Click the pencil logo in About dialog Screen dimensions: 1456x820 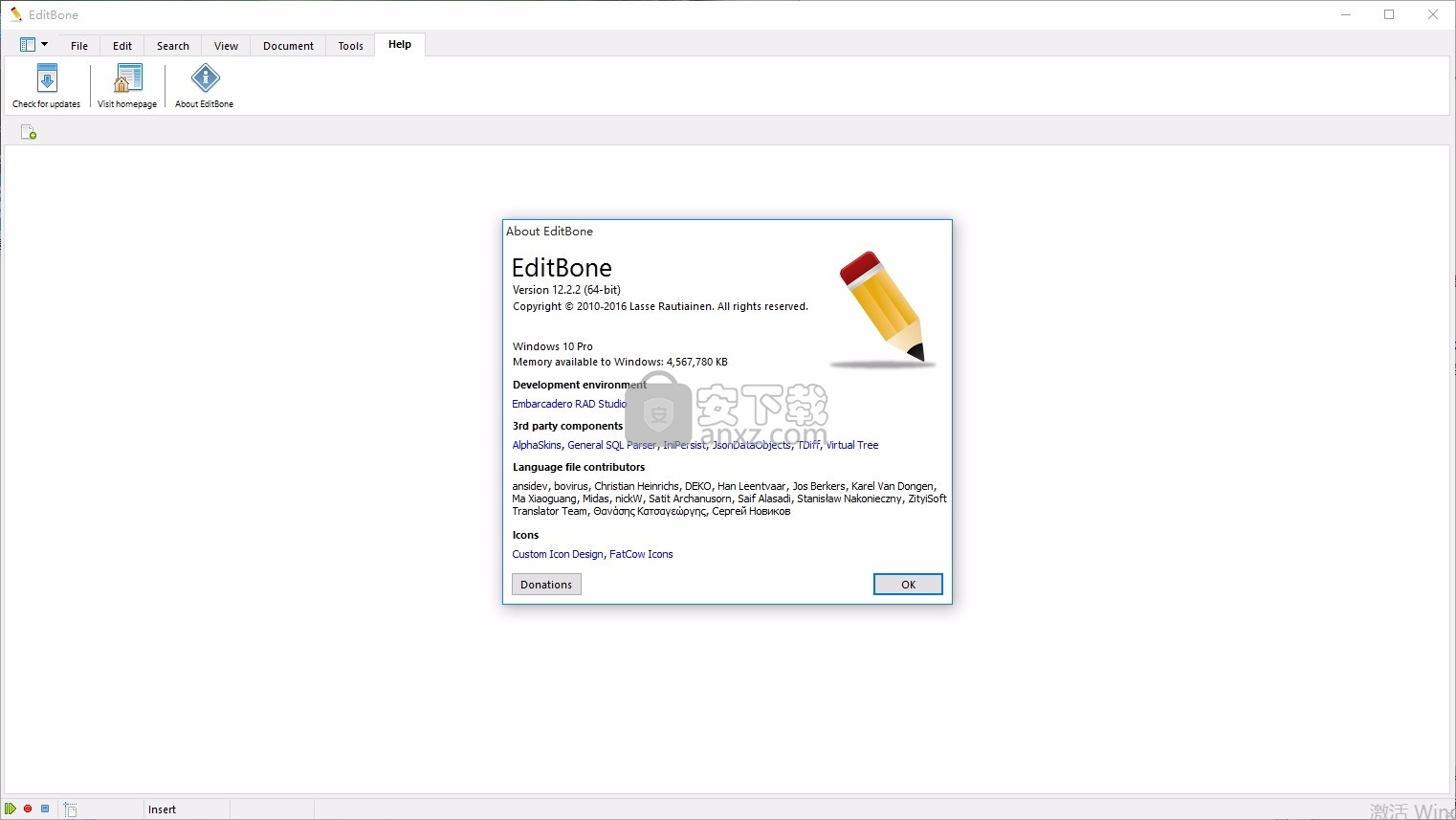[882, 309]
